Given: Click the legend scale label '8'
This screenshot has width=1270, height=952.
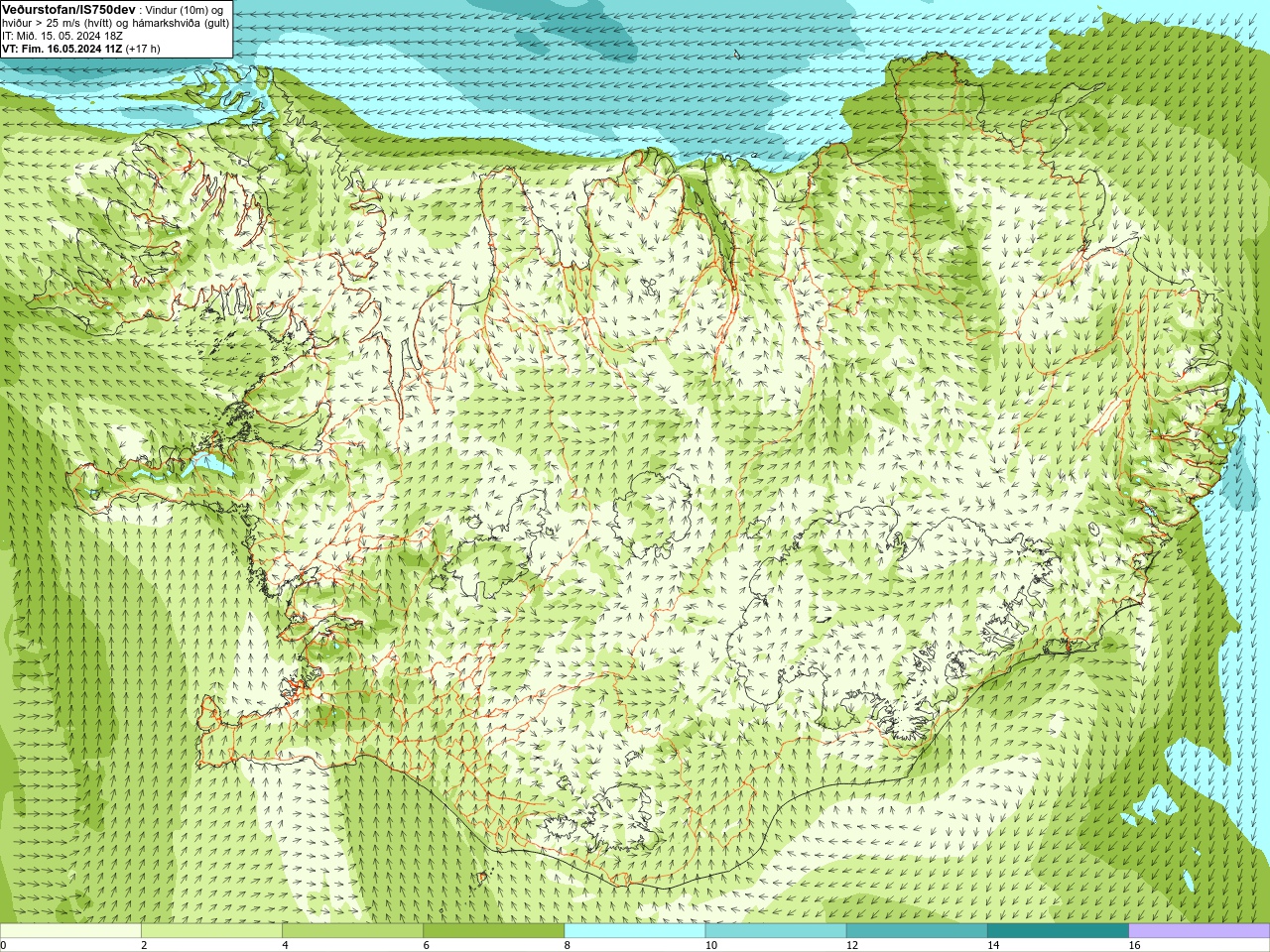Looking at the screenshot, I should [x=568, y=945].
